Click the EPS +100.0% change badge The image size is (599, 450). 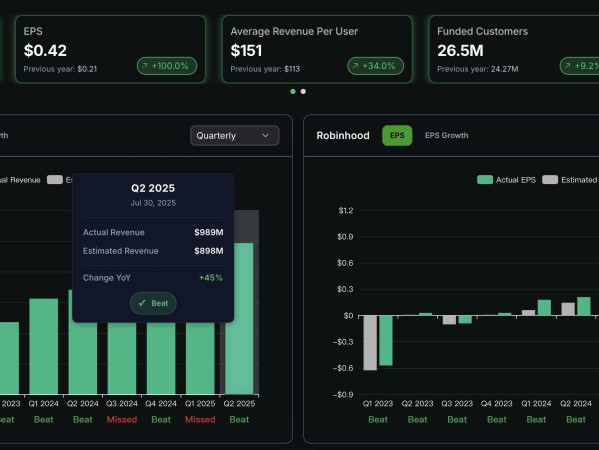pos(167,66)
